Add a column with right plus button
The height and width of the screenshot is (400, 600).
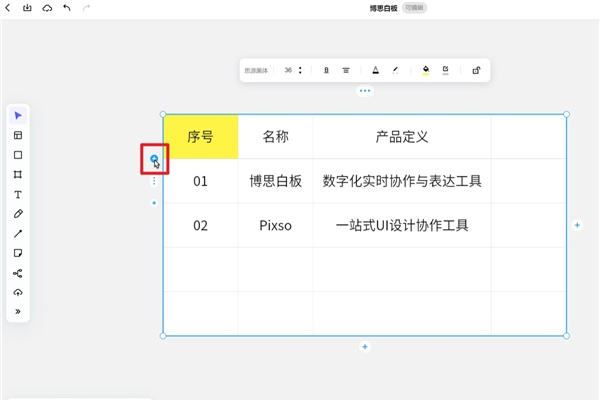(577, 225)
